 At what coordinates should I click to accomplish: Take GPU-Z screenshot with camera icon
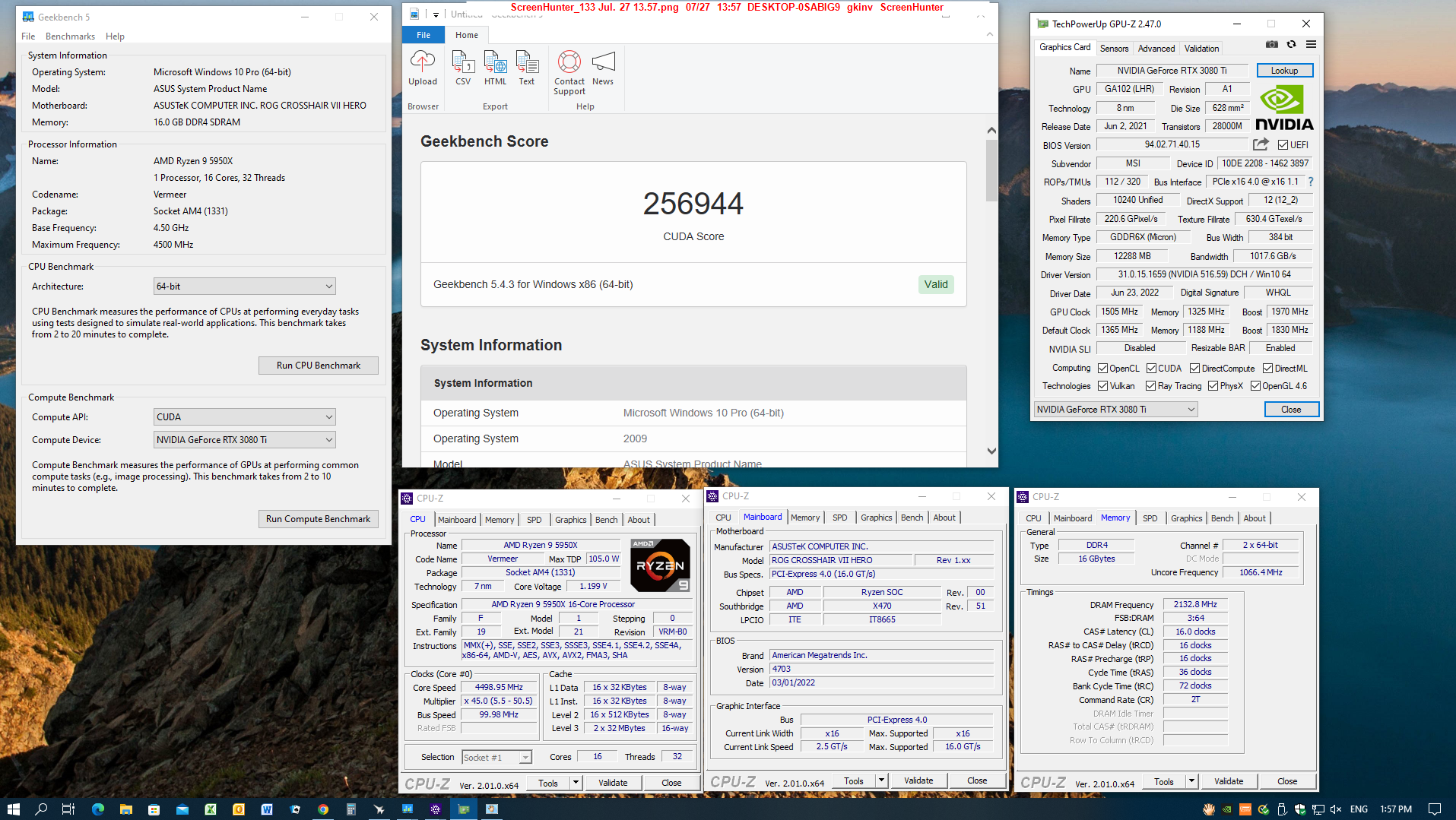(1272, 44)
